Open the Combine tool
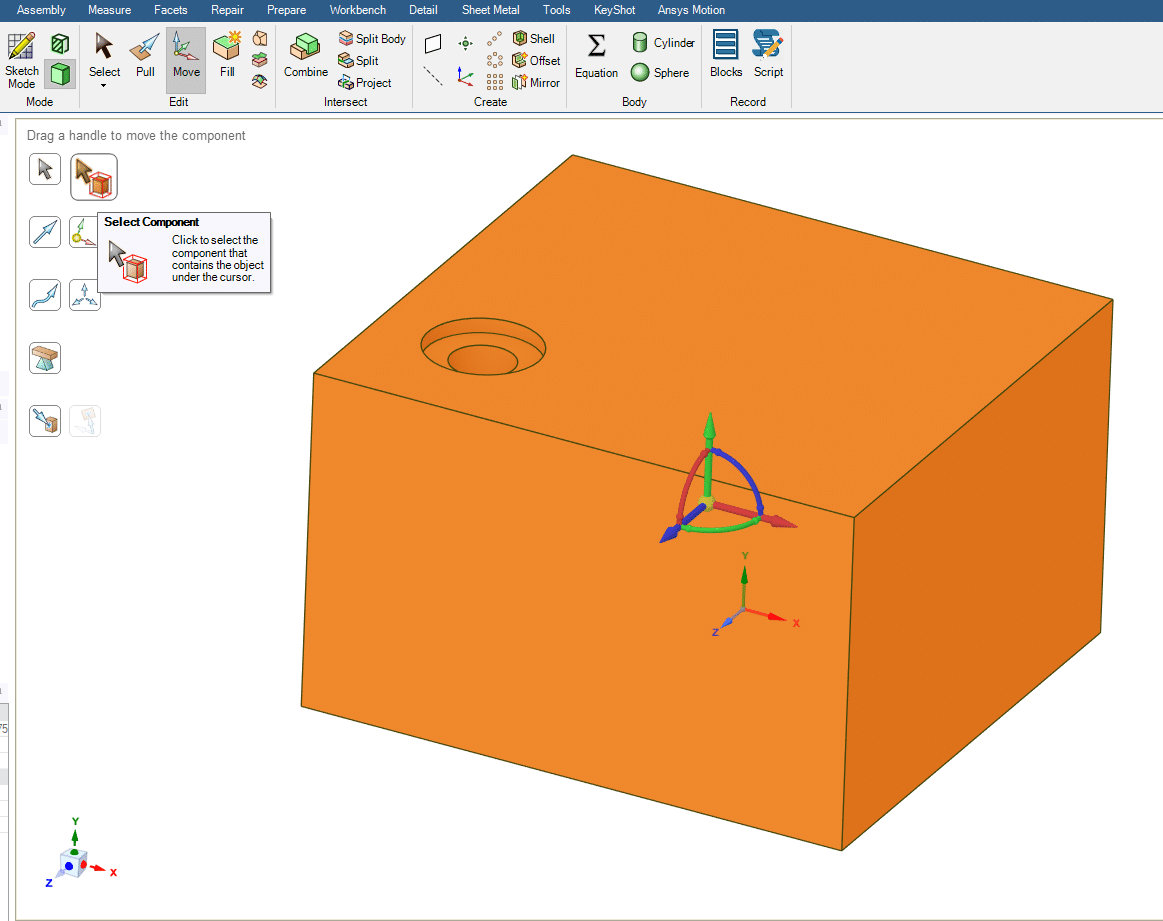 click(305, 56)
